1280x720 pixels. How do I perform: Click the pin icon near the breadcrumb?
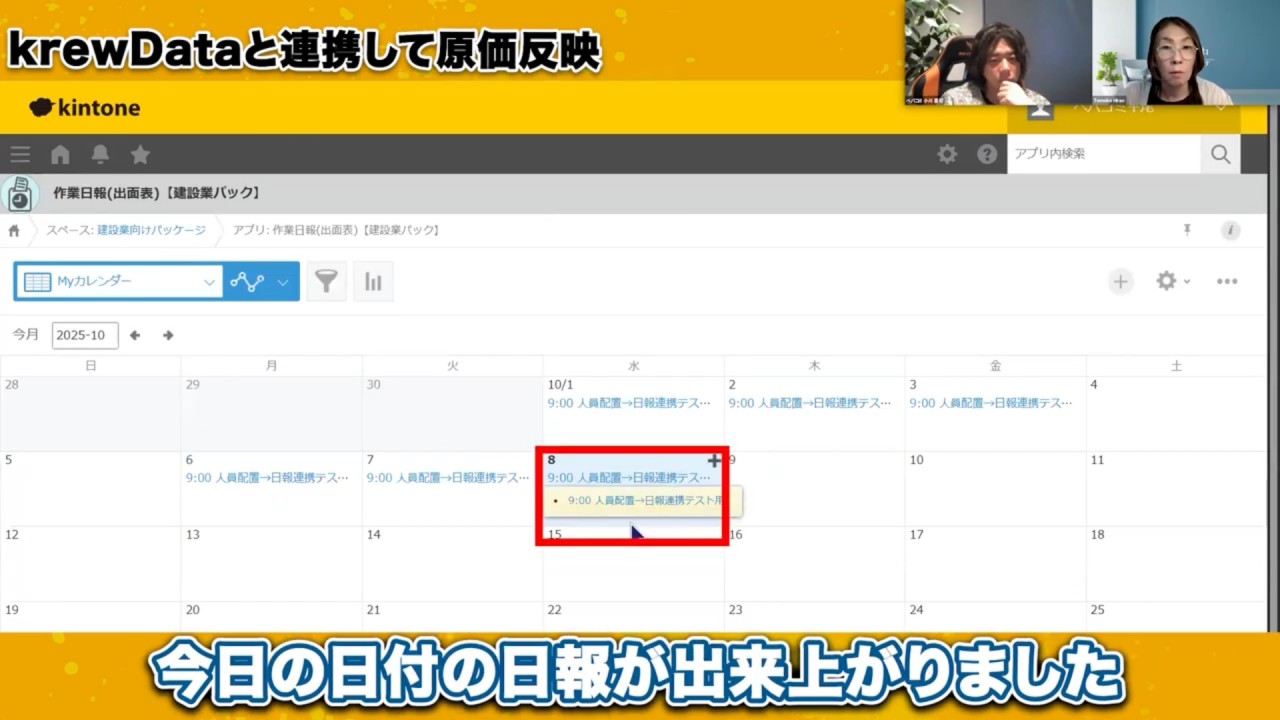[1187, 229]
